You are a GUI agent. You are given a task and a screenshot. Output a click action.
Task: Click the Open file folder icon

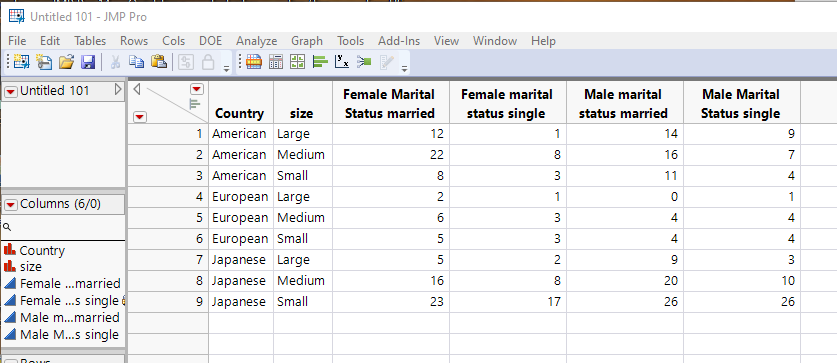click(66, 62)
